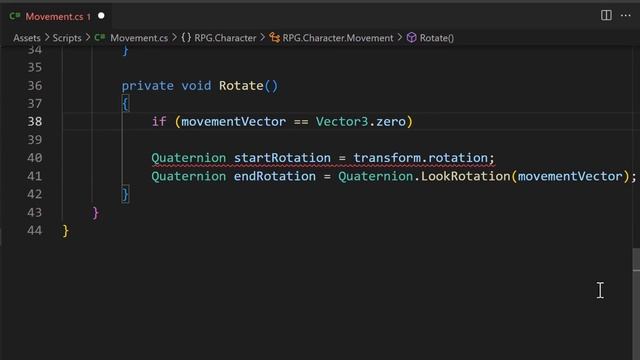Image resolution: width=640 pixels, height=360 pixels.
Task: Open the Scripts breadcrumb
Action: pyautogui.click(x=67, y=38)
